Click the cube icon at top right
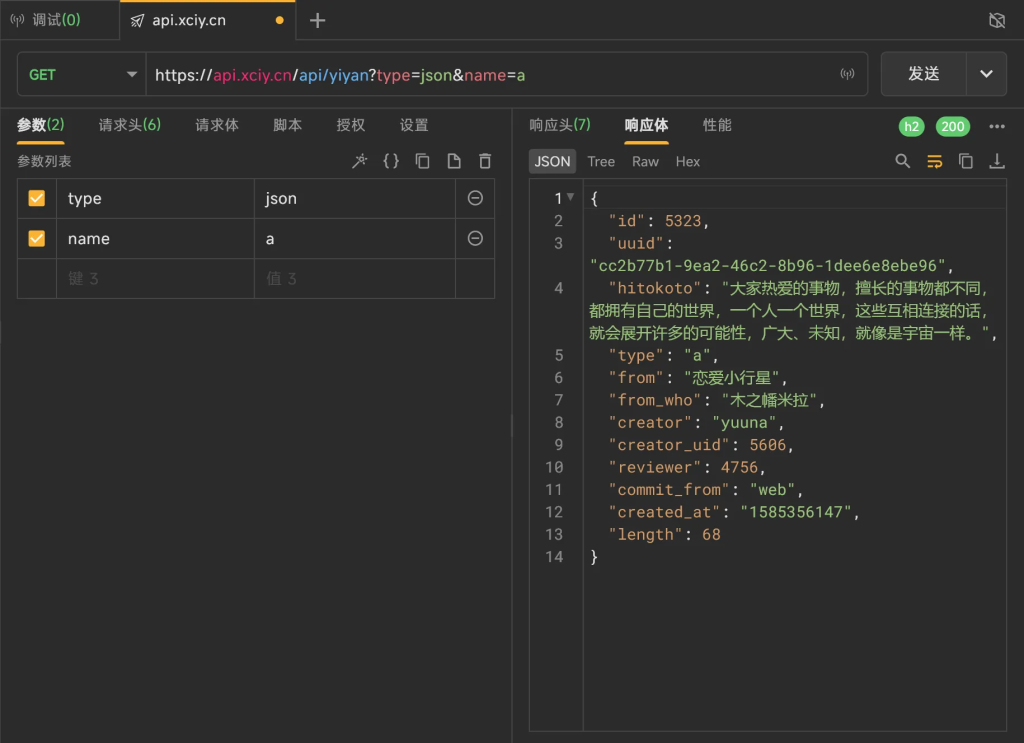1024x743 pixels. click(997, 20)
